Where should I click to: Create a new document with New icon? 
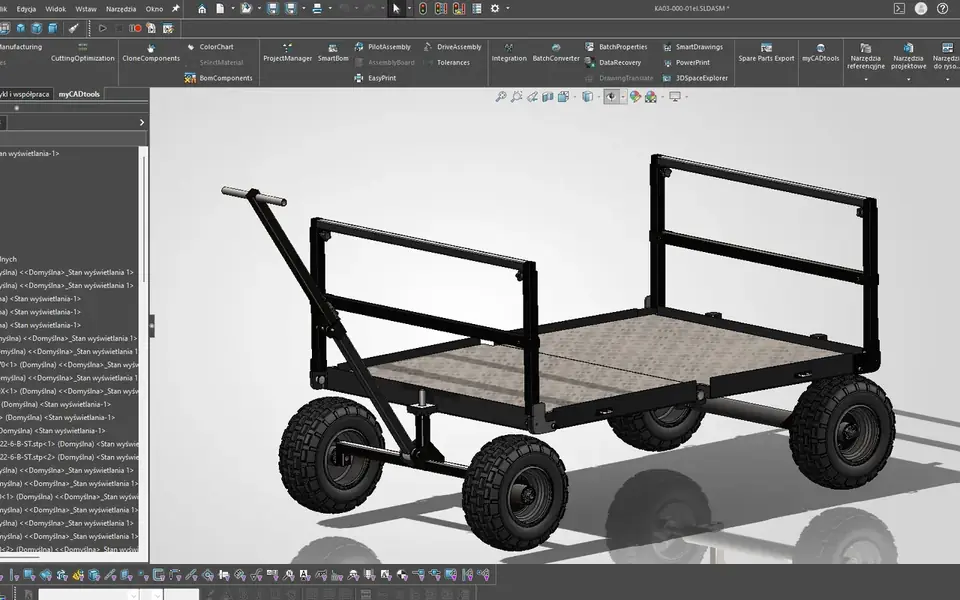tap(220, 9)
